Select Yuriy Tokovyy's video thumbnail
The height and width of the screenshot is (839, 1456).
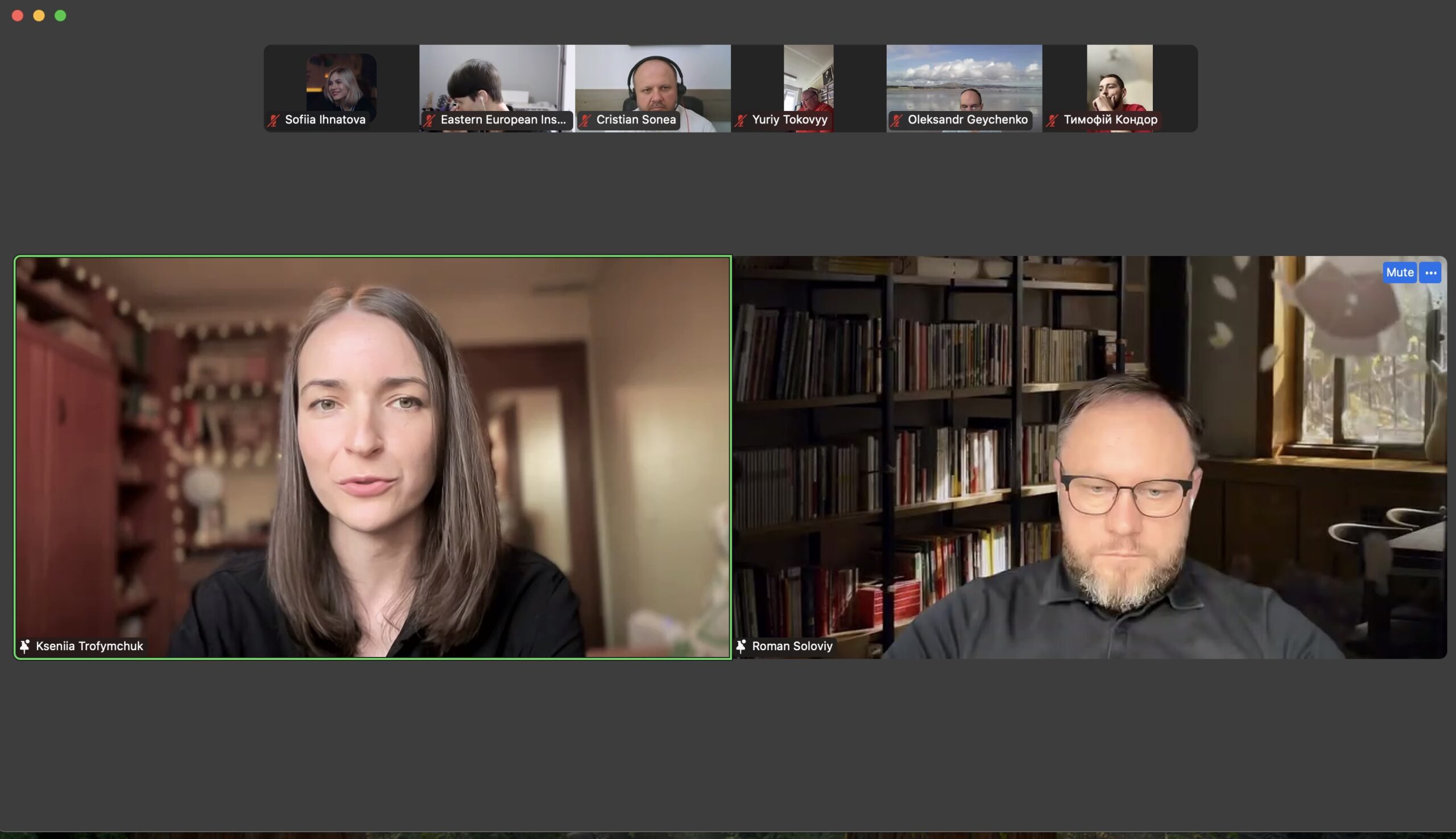[x=808, y=88]
